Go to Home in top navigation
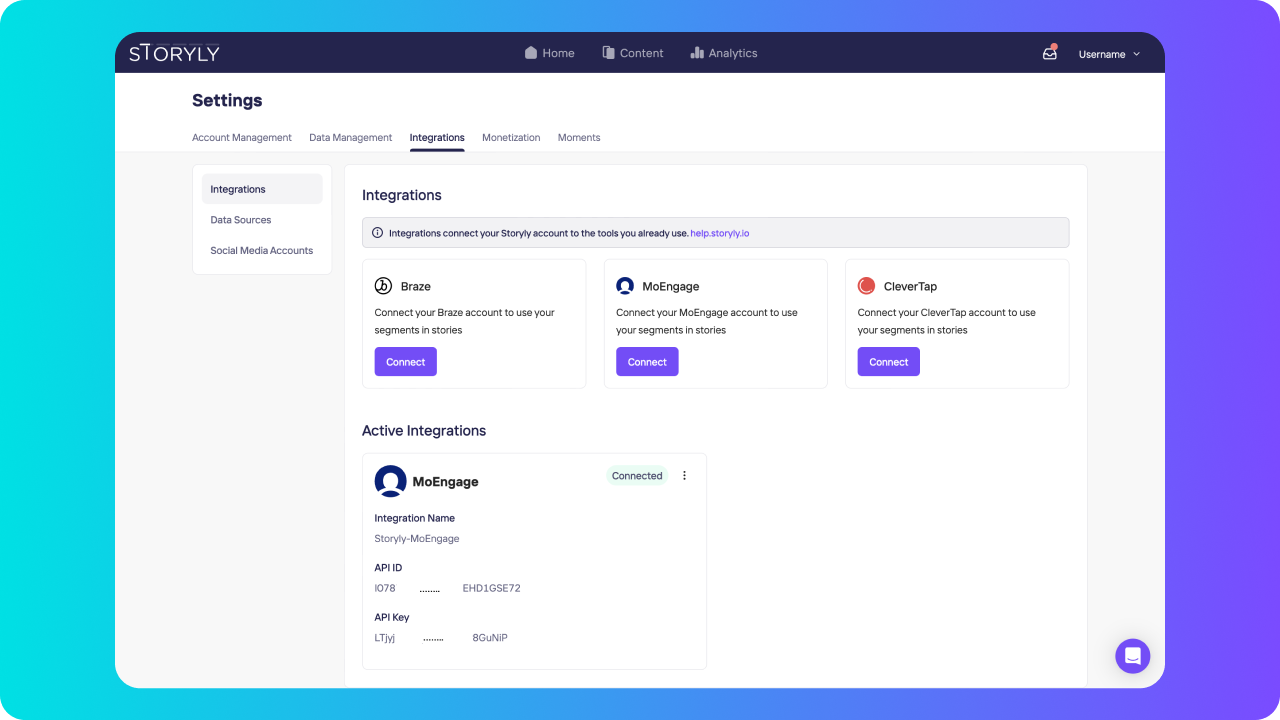 [549, 53]
